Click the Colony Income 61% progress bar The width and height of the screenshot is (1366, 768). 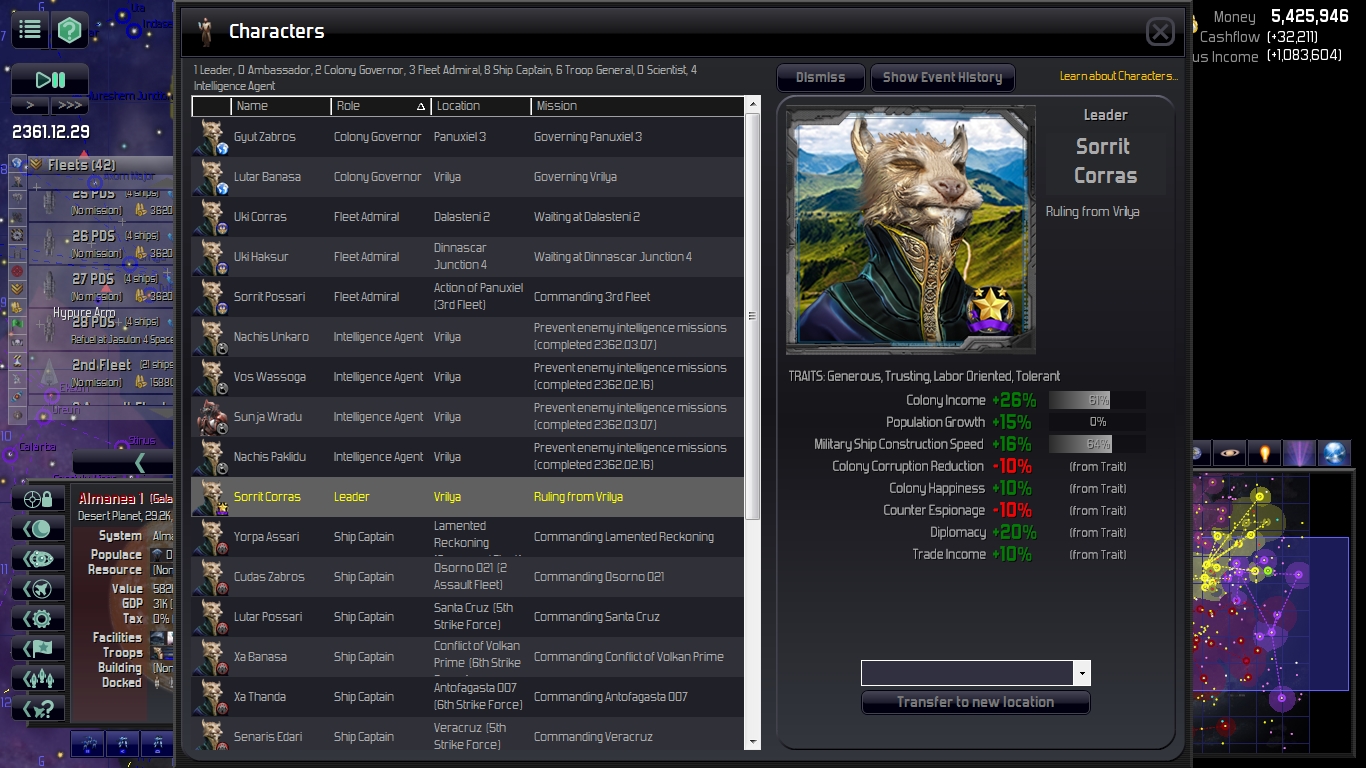pos(1097,400)
